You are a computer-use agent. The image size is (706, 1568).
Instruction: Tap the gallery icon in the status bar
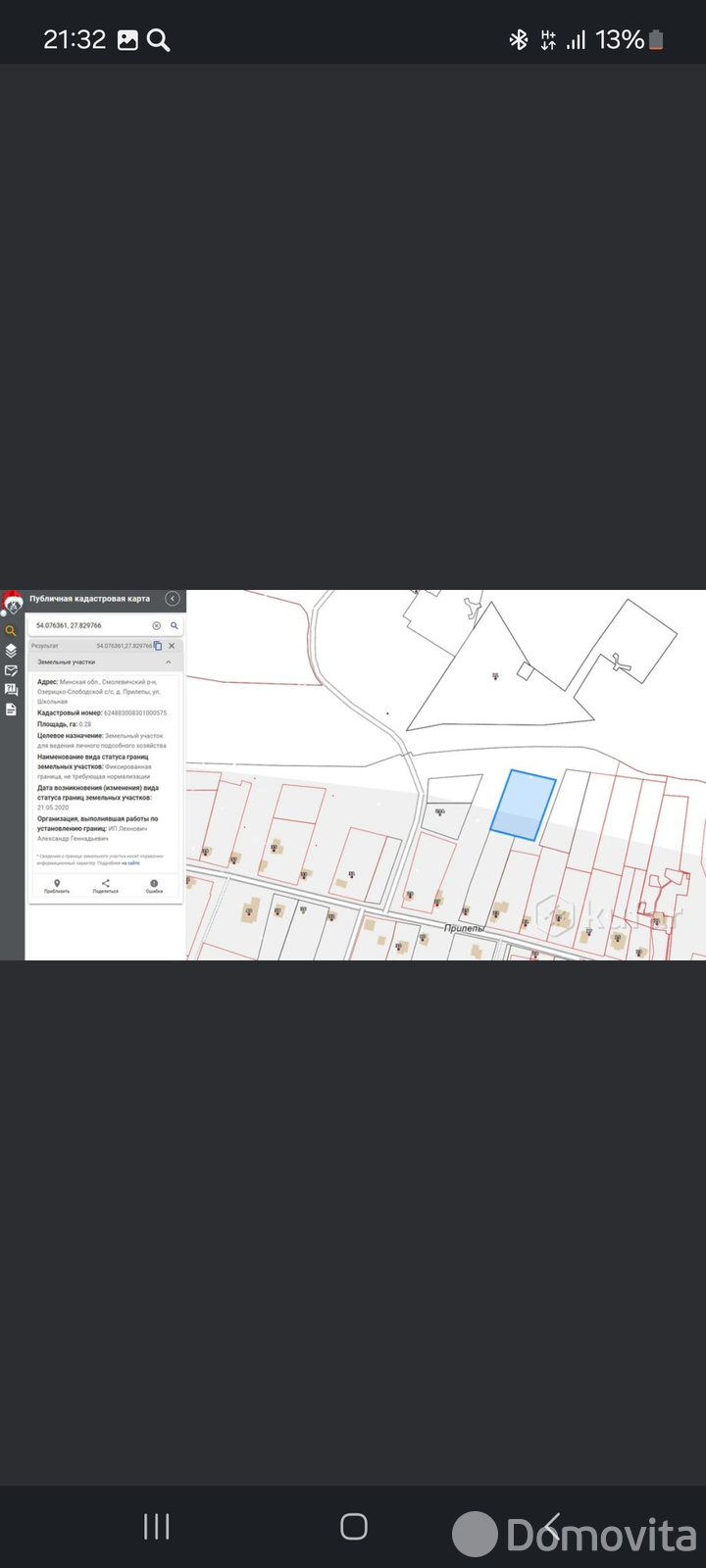[x=127, y=40]
